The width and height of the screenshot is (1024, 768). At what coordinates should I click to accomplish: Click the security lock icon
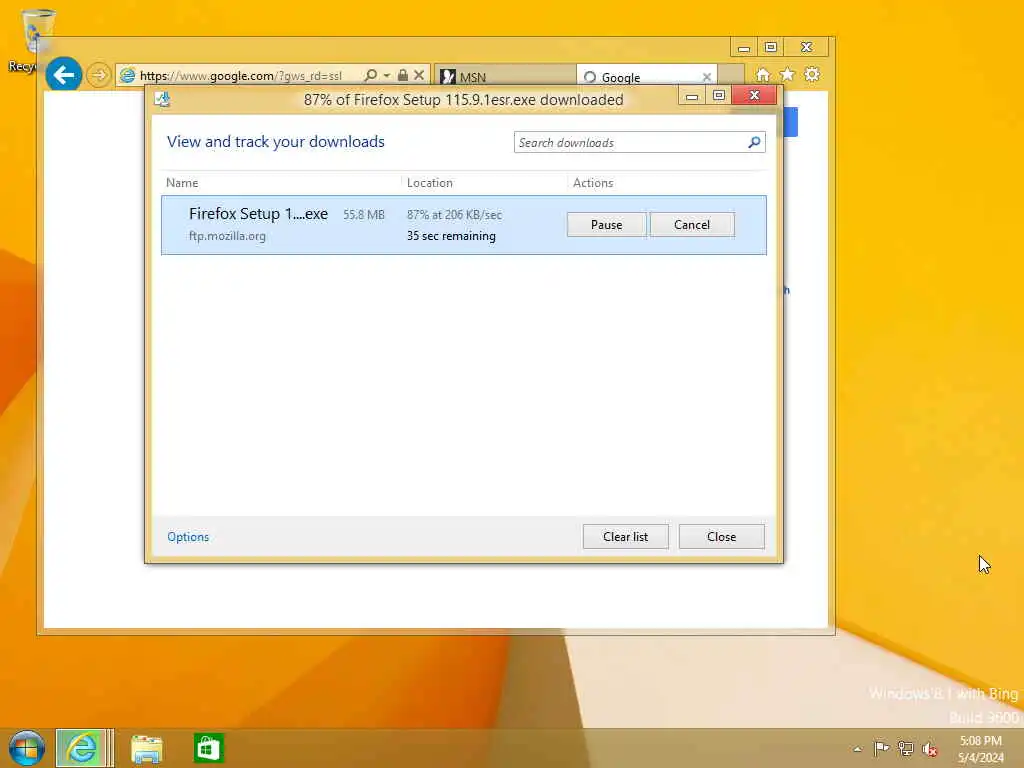click(x=403, y=75)
